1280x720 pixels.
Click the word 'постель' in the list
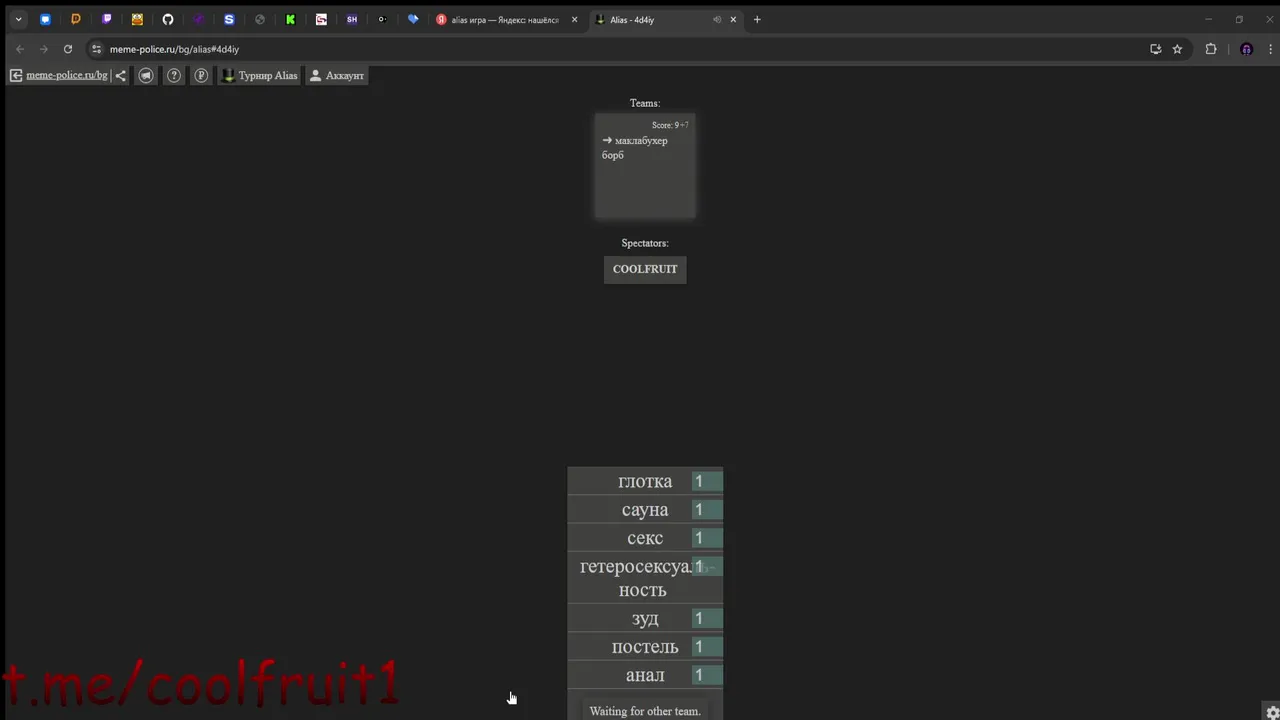pos(645,647)
